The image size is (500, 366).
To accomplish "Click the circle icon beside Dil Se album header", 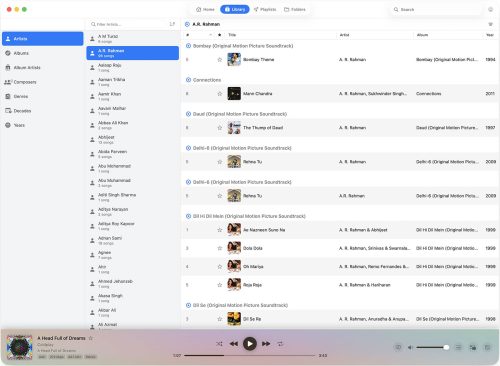I will [188, 305].
